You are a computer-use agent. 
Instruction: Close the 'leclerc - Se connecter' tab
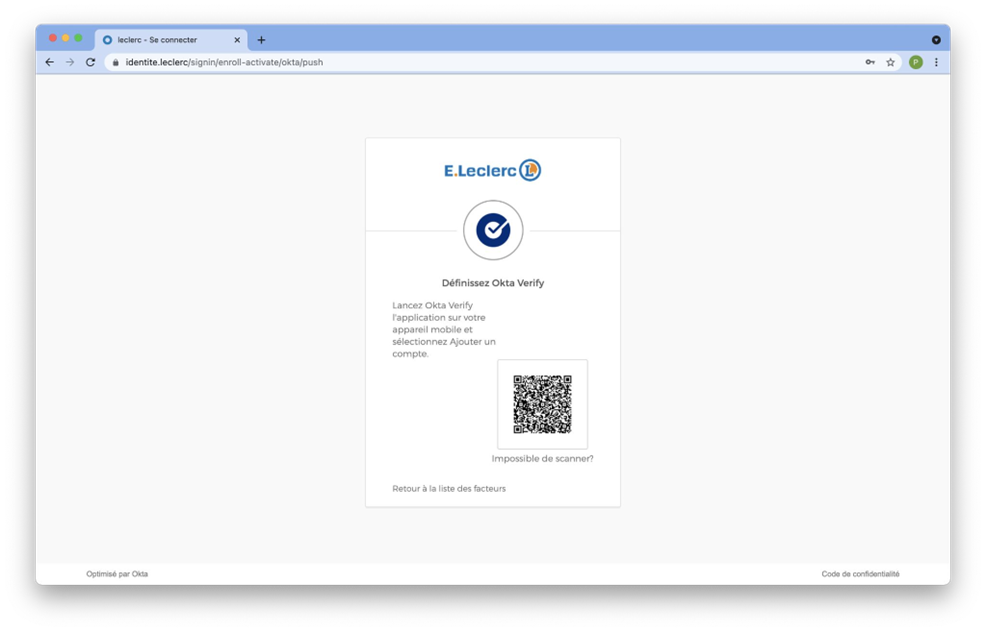(x=237, y=40)
